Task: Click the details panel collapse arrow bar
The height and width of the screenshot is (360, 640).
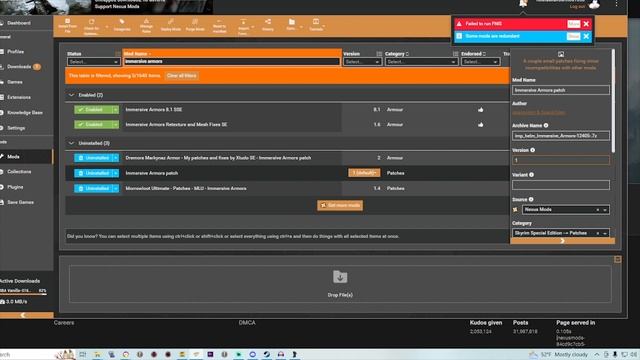Action: pyautogui.click(x=562, y=241)
